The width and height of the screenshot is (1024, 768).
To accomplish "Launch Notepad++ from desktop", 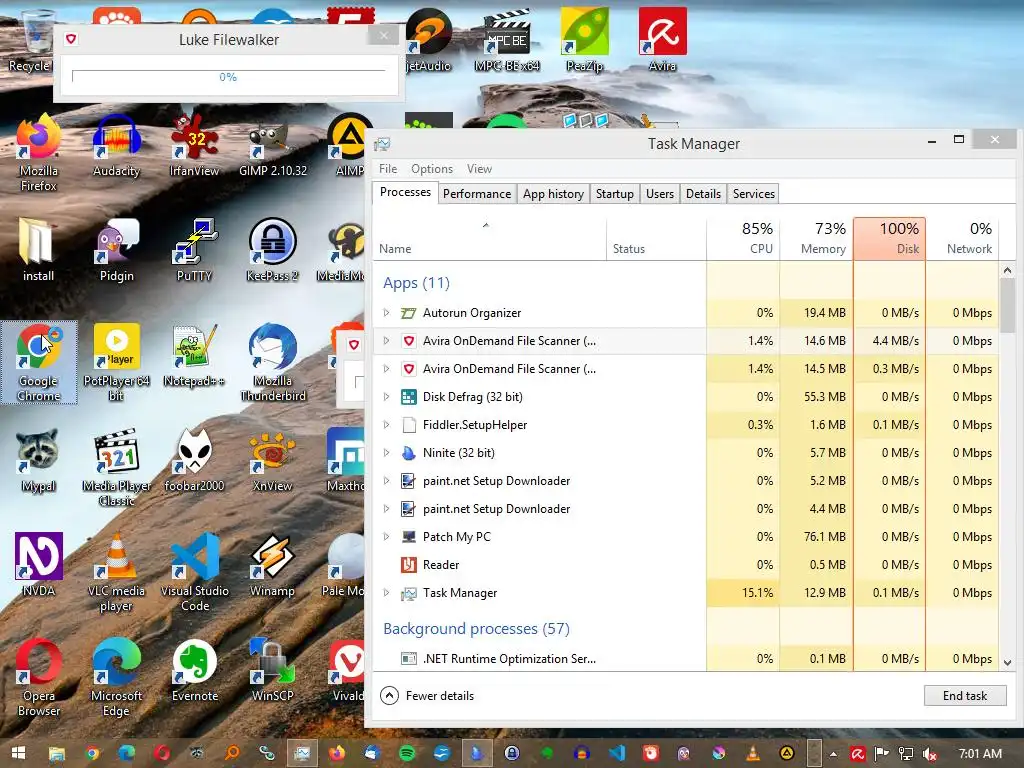I will [x=194, y=356].
